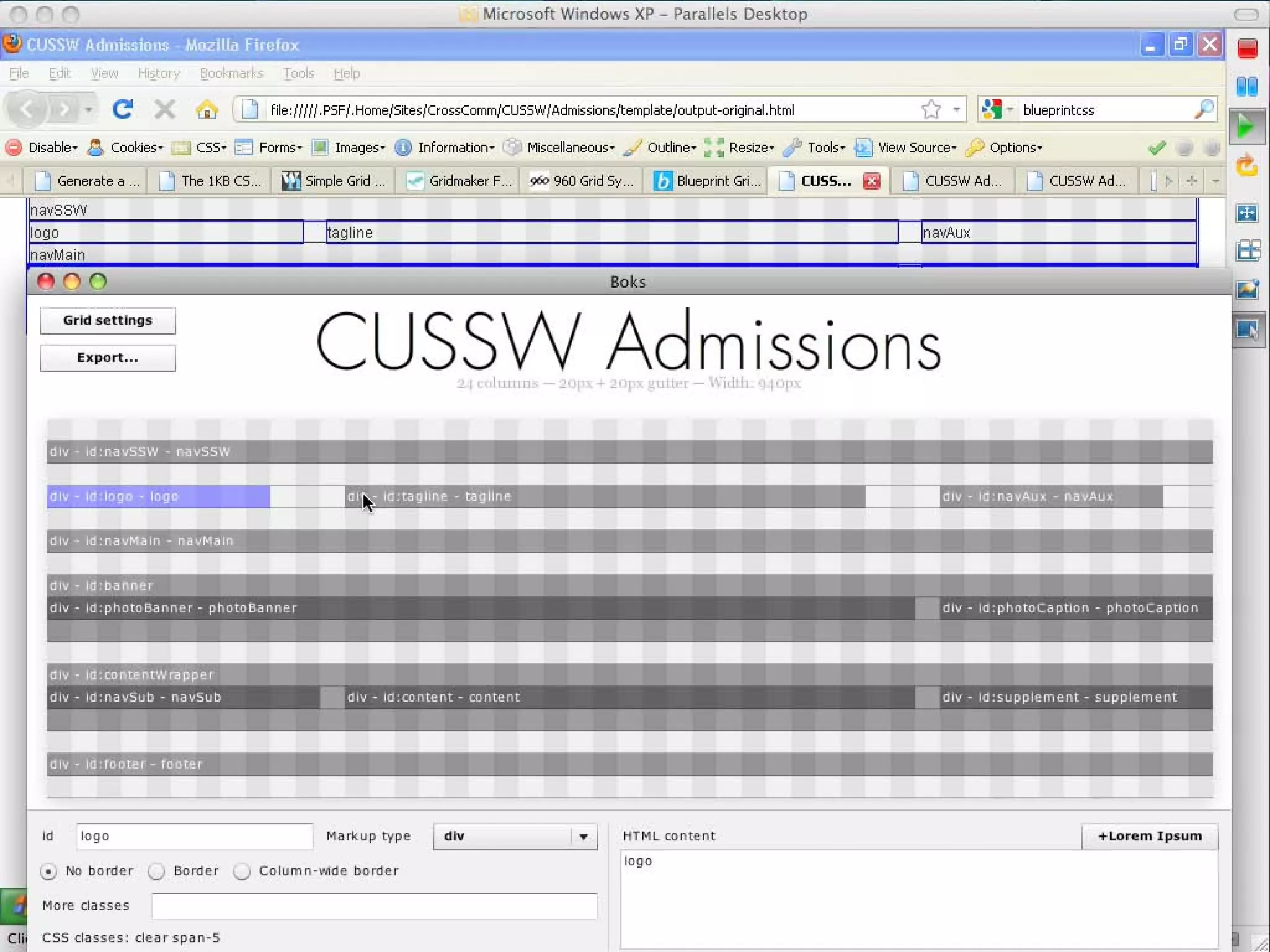Screen dimensions: 1270x952
Task: Close the active CUSS tab with red X
Action: click(x=871, y=181)
